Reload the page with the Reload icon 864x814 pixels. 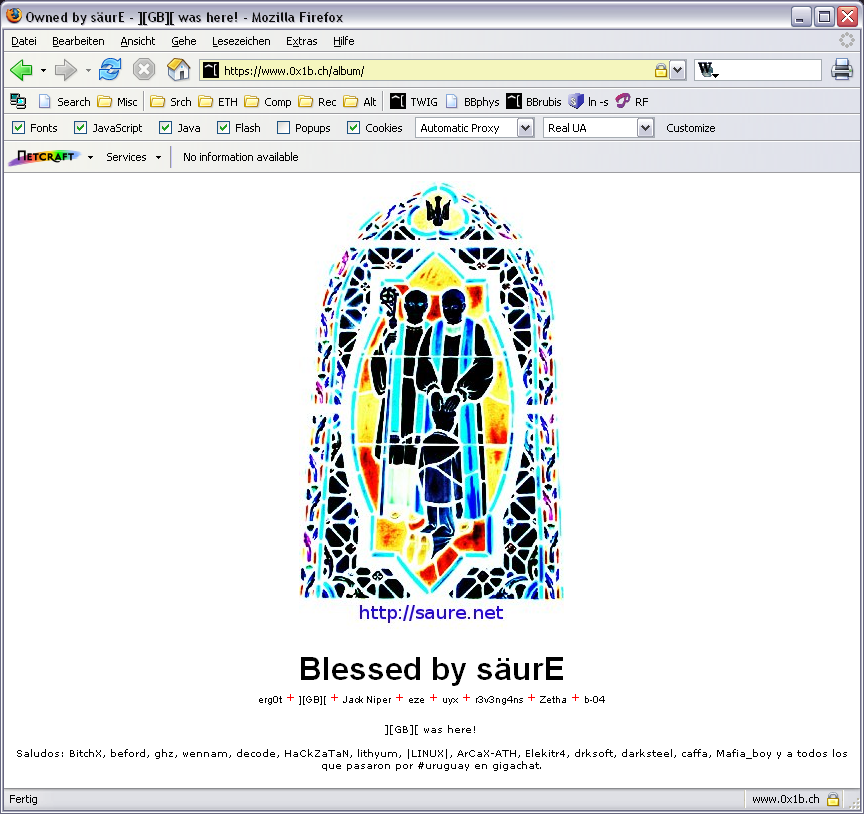110,70
